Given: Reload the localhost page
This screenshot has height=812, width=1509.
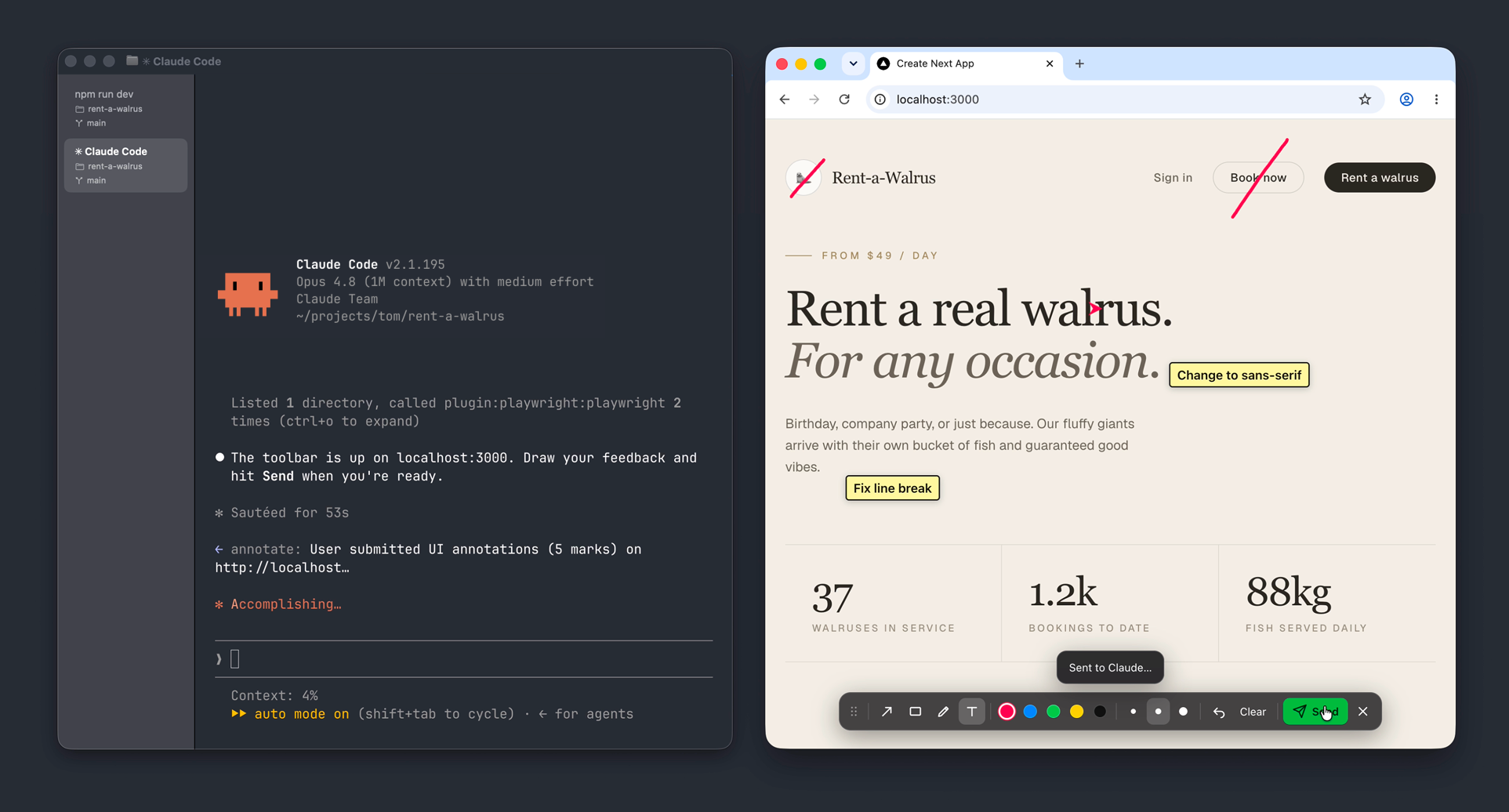Looking at the screenshot, I should point(844,100).
